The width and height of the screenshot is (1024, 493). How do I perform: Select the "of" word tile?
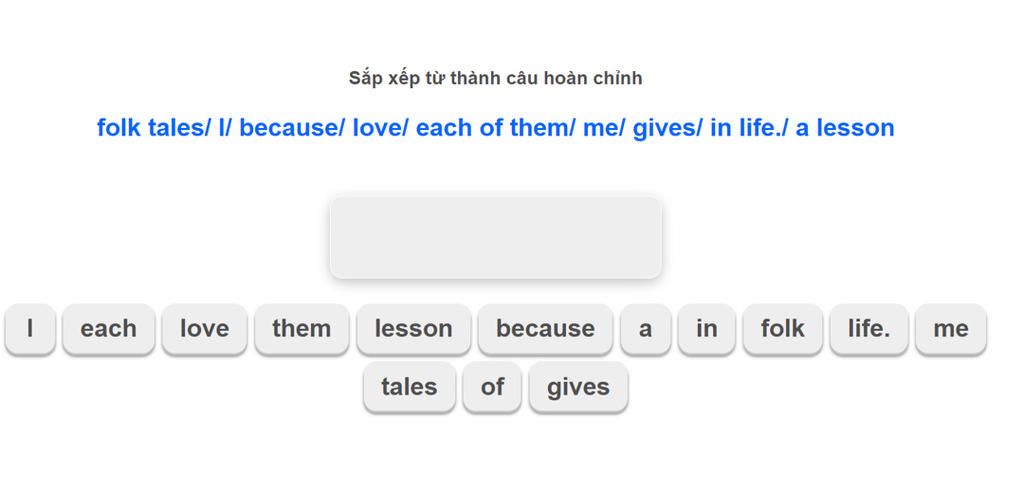492,387
